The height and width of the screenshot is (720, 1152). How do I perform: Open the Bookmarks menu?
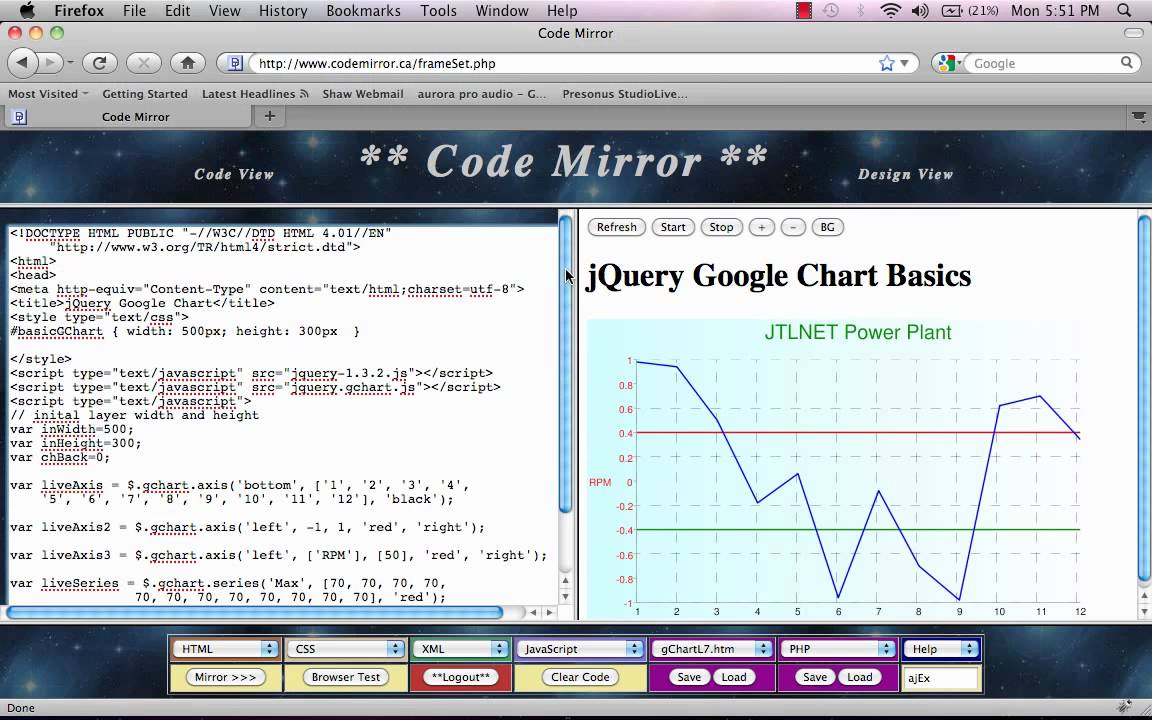coord(363,10)
